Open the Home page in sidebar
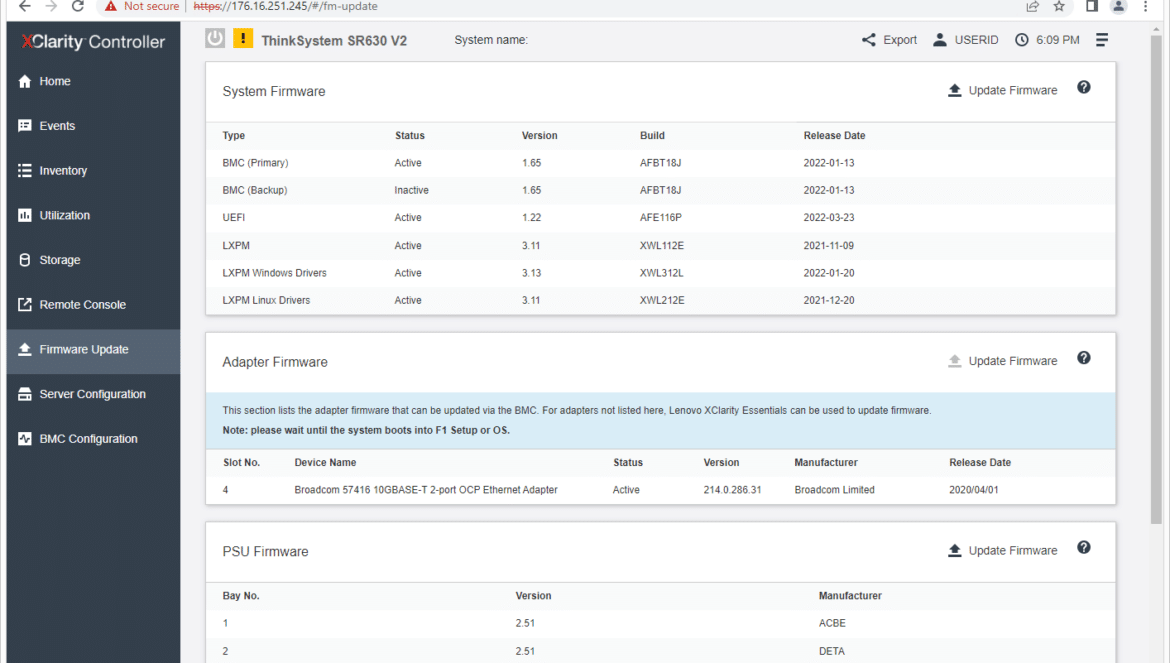The width and height of the screenshot is (1170, 663). click(x=93, y=81)
